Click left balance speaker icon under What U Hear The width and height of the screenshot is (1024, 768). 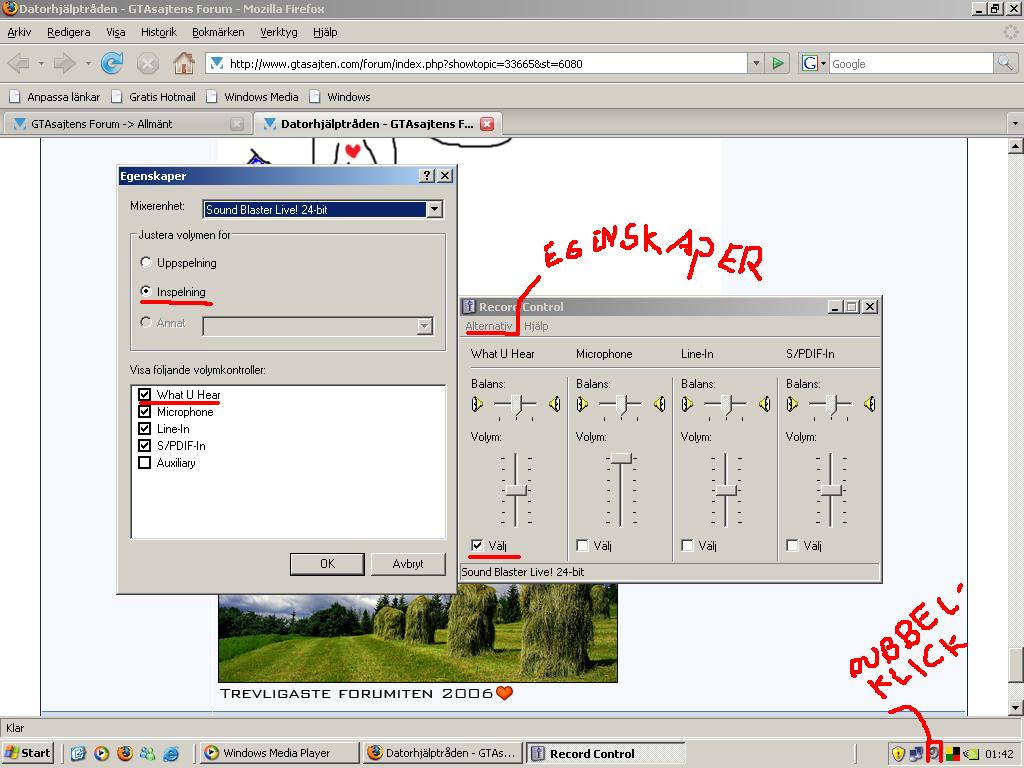(477, 404)
